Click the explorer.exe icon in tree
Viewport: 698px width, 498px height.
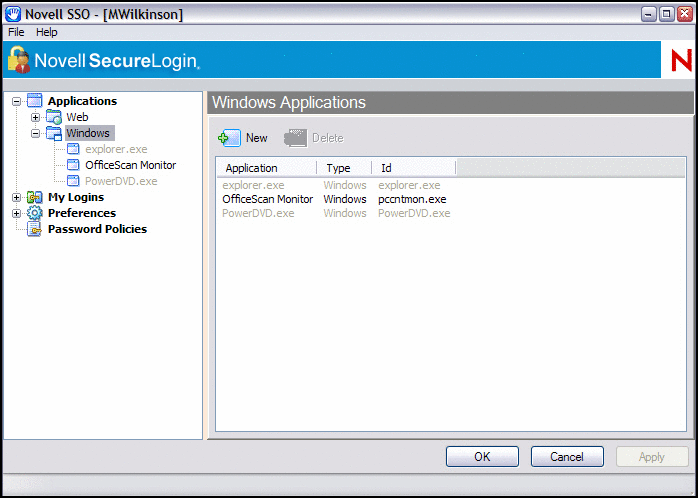pyautogui.click(x=73, y=149)
